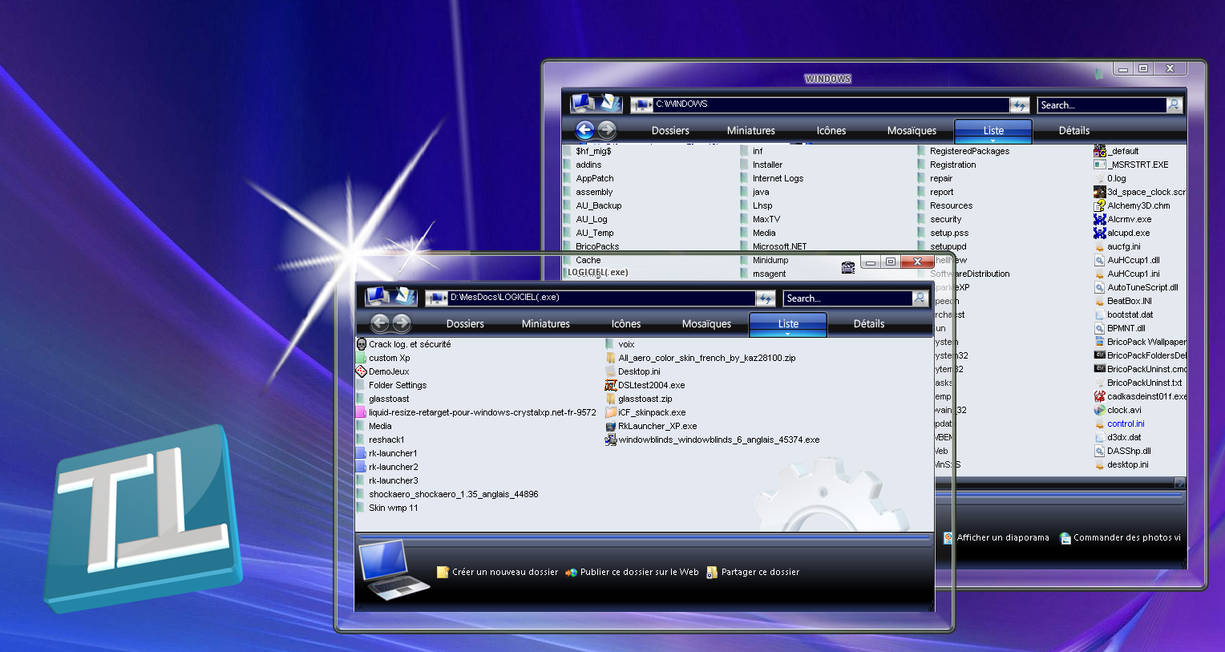The height and width of the screenshot is (652, 1225).
Task: Click search magnifier icon in LOGICIEL(.exe) window
Action: tap(919, 298)
